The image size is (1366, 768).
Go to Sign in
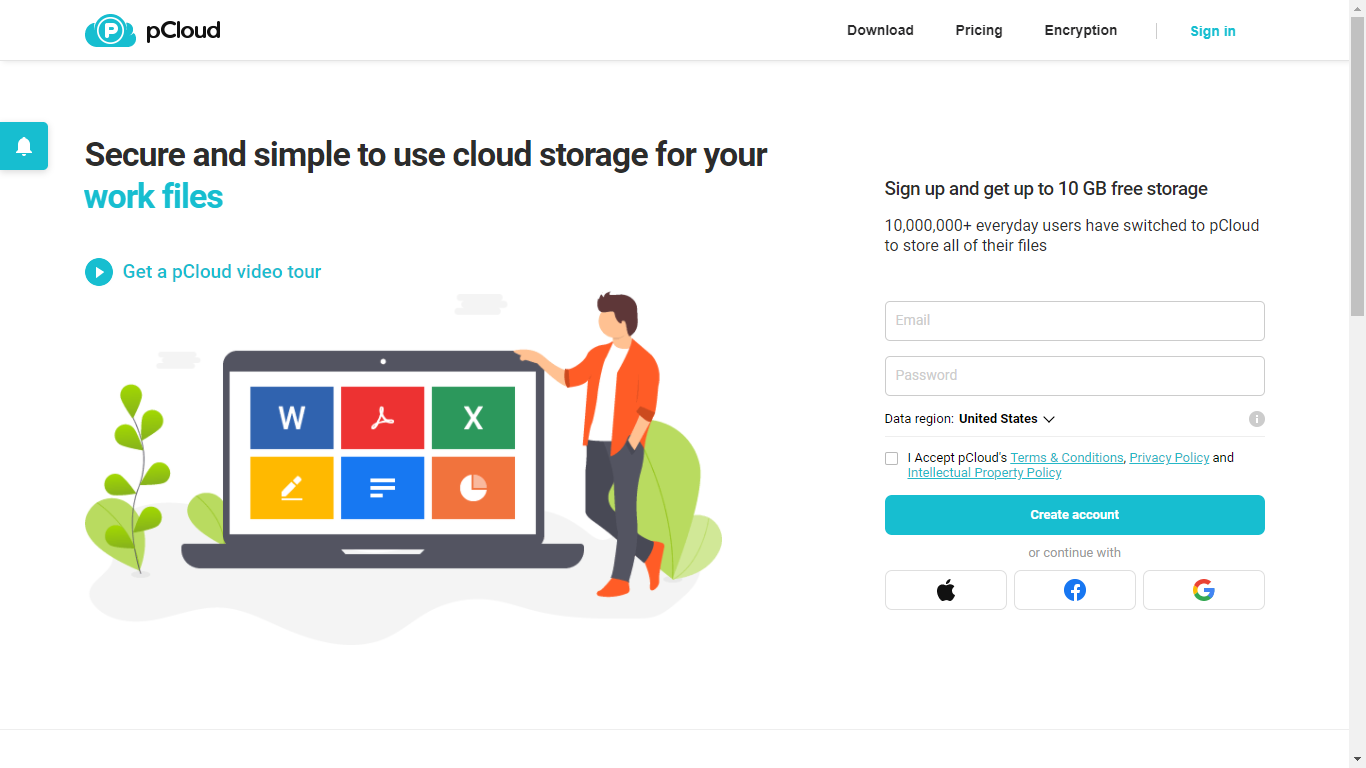pos(1213,31)
